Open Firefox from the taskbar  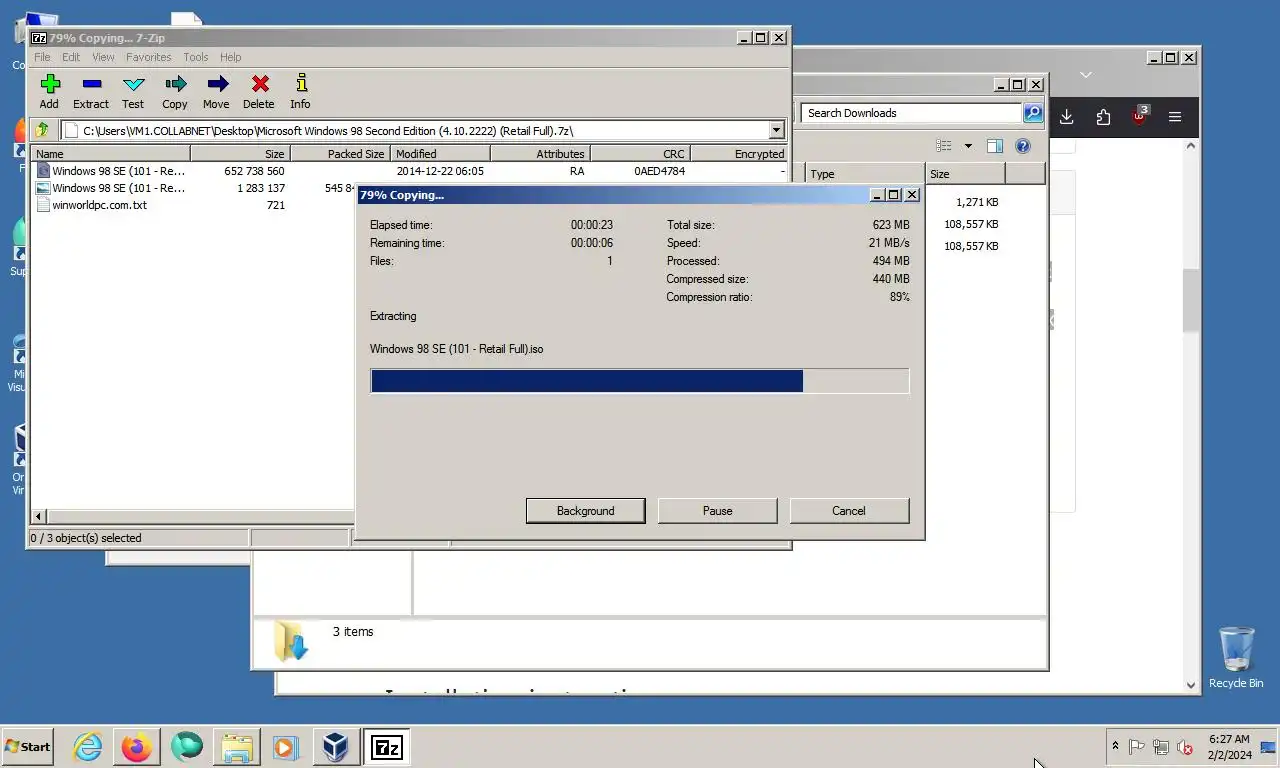(x=137, y=747)
